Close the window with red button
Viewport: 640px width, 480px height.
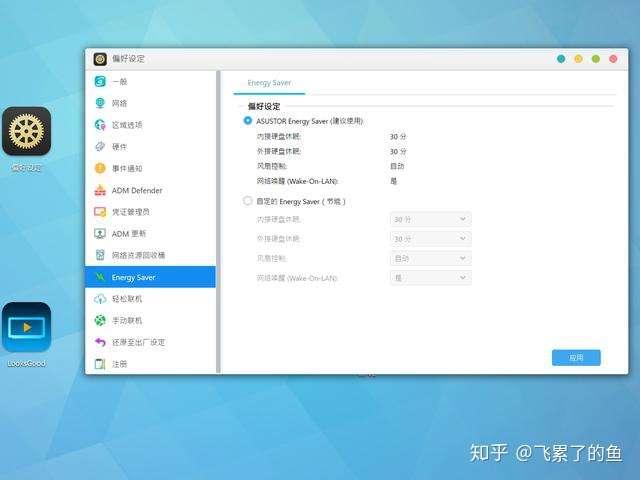[613, 59]
